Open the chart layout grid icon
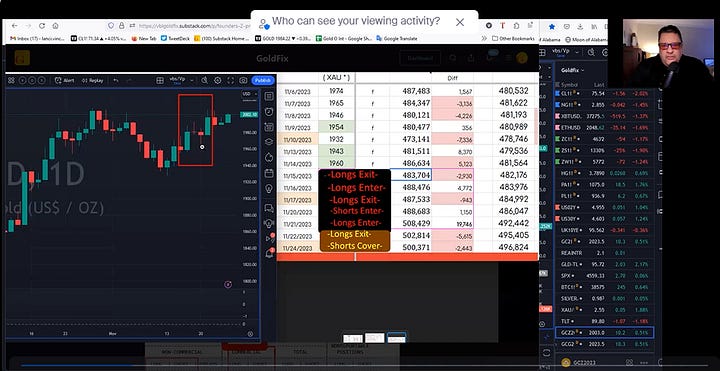Screen dimensions: 720x371 pos(160,80)
